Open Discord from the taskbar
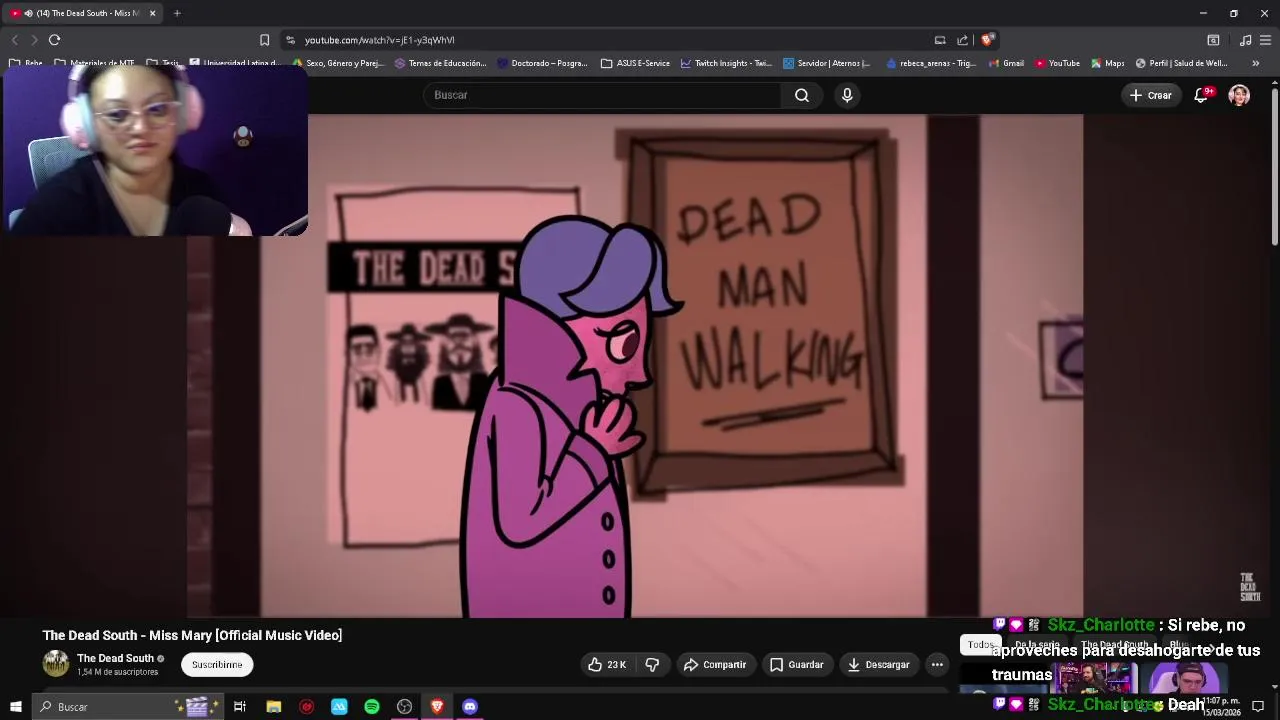 click(470, 707)
